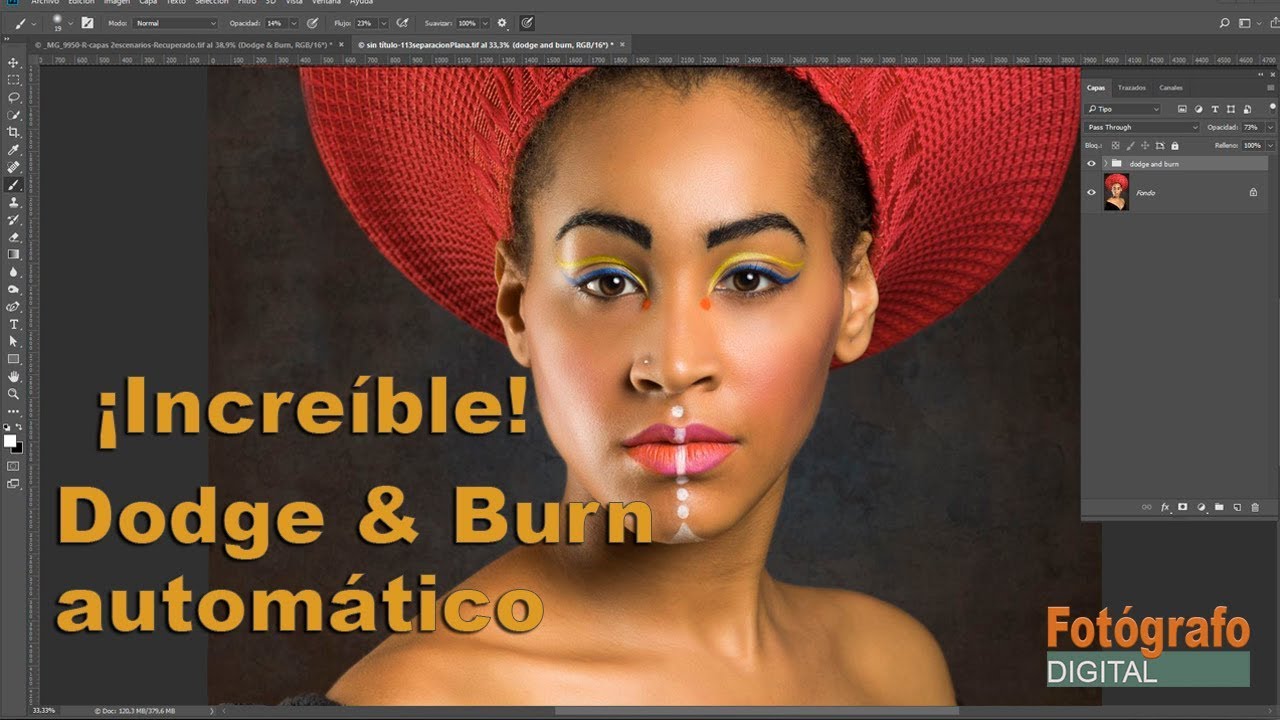
Task: Open the Pass Through blend mode dropdown
Action: click(x=1142, y=127)
